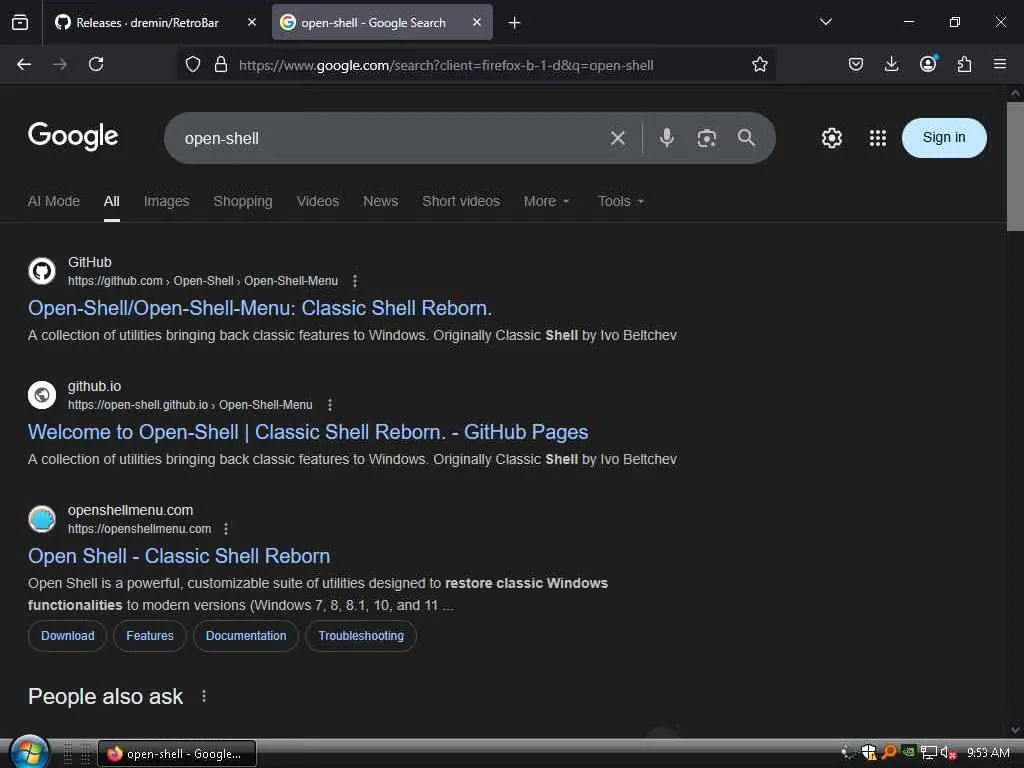The width and height of the screenshot is (1024, 768).
Task: Bookmark this page with star icon
Action: [x=760, y=64]
